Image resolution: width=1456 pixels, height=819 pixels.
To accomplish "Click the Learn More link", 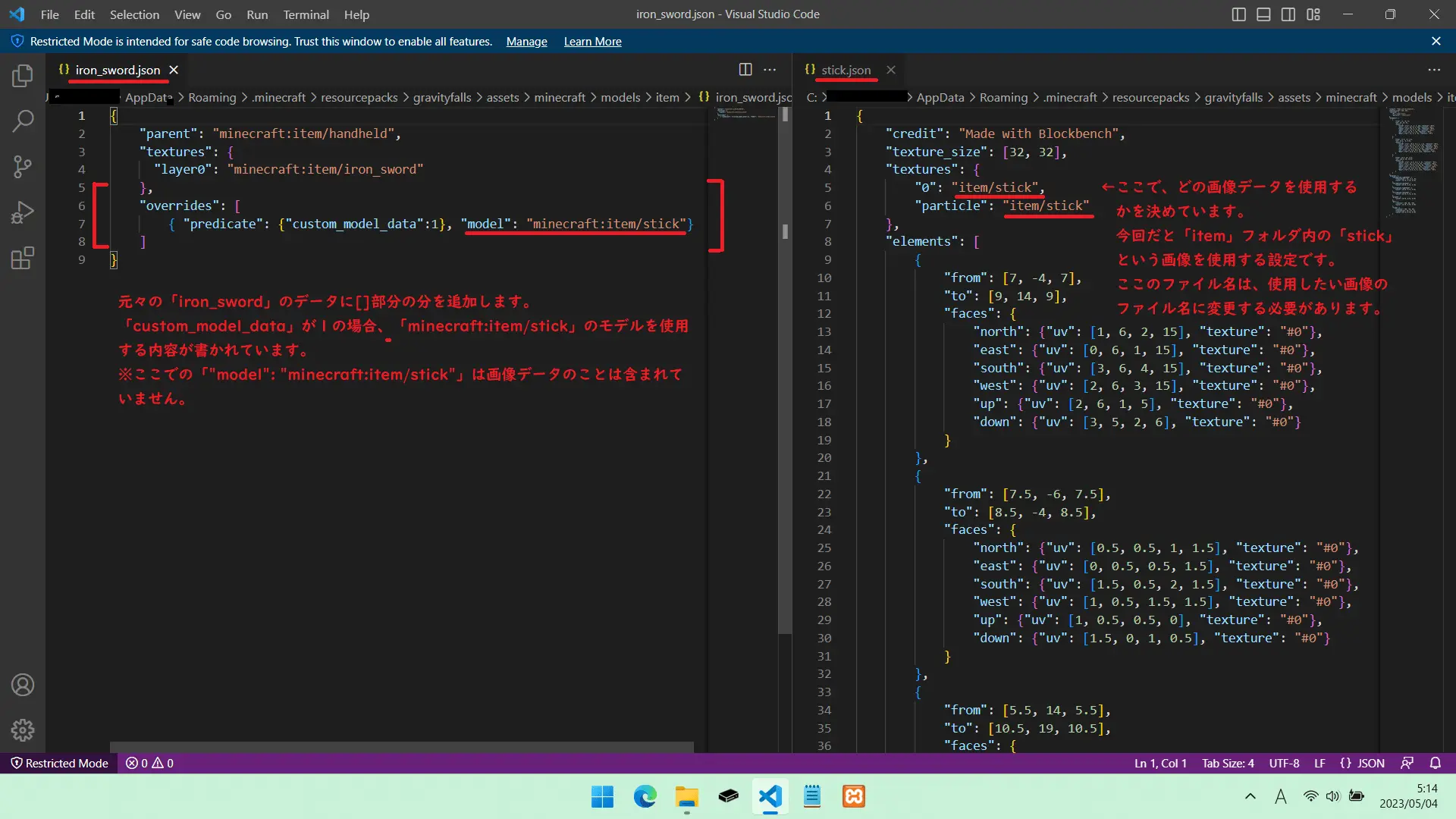I will tap(592, 42).
